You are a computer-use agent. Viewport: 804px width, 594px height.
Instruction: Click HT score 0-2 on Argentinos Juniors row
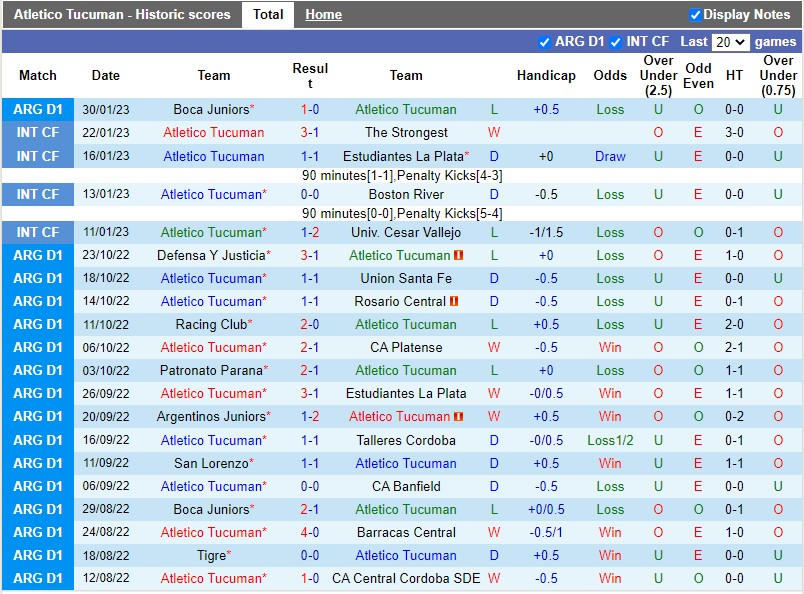734,416
